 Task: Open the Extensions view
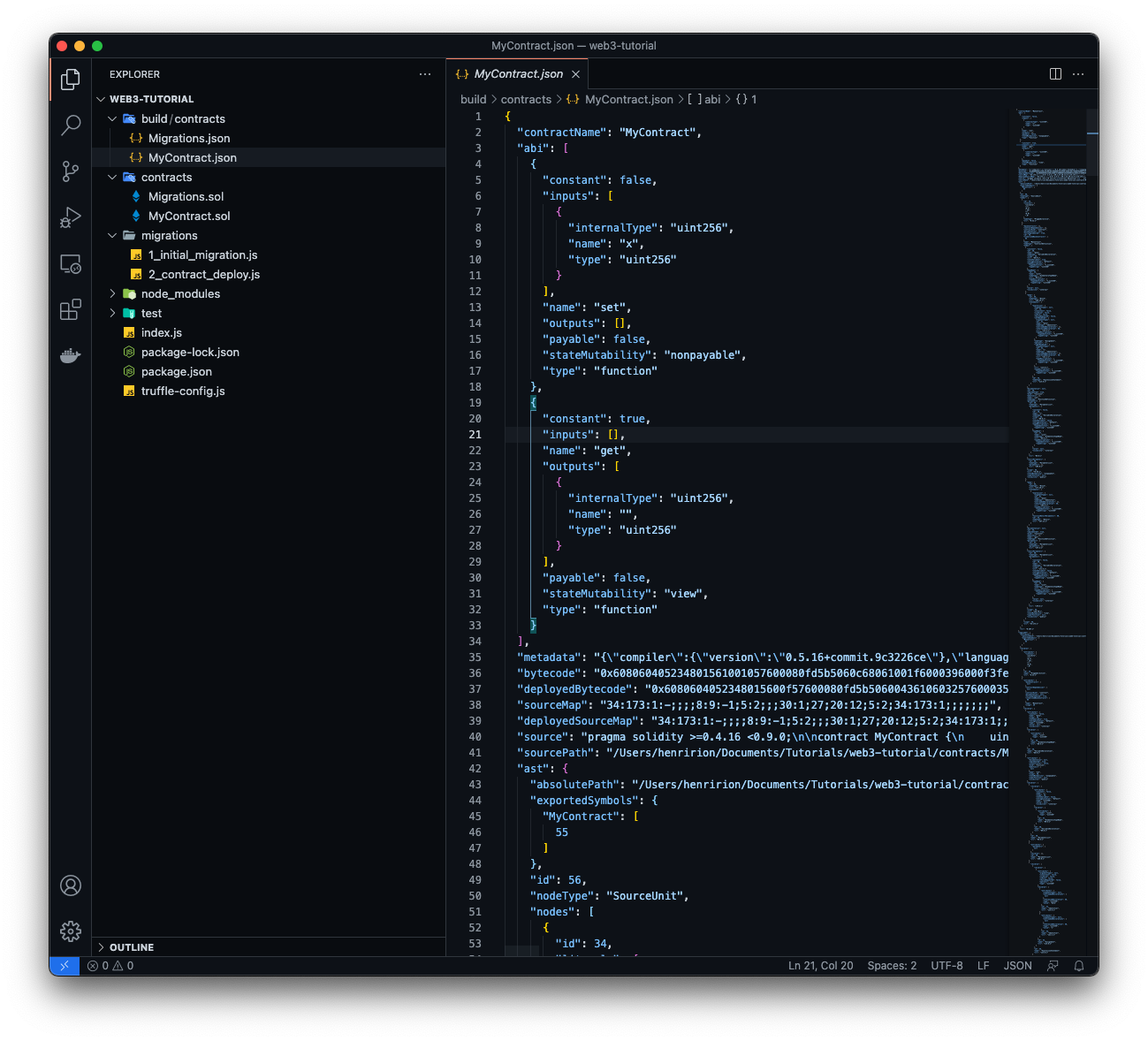pos(71,309)
